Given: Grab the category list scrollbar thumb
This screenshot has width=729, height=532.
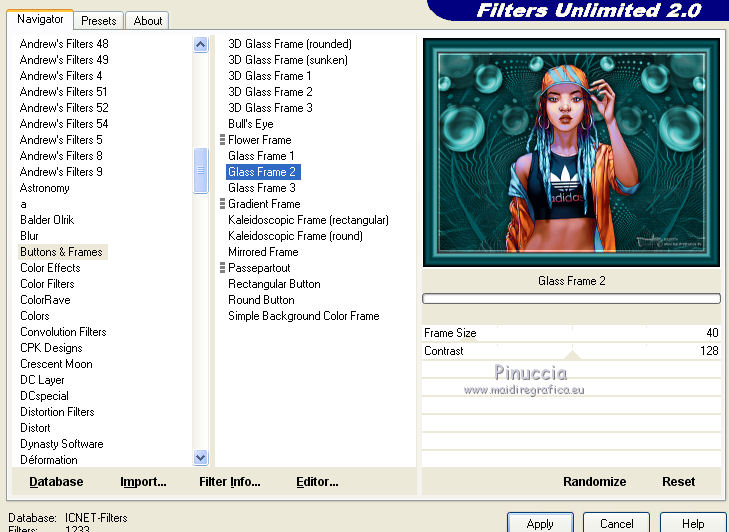Looking at the screenshot, I should pos(200,170).
